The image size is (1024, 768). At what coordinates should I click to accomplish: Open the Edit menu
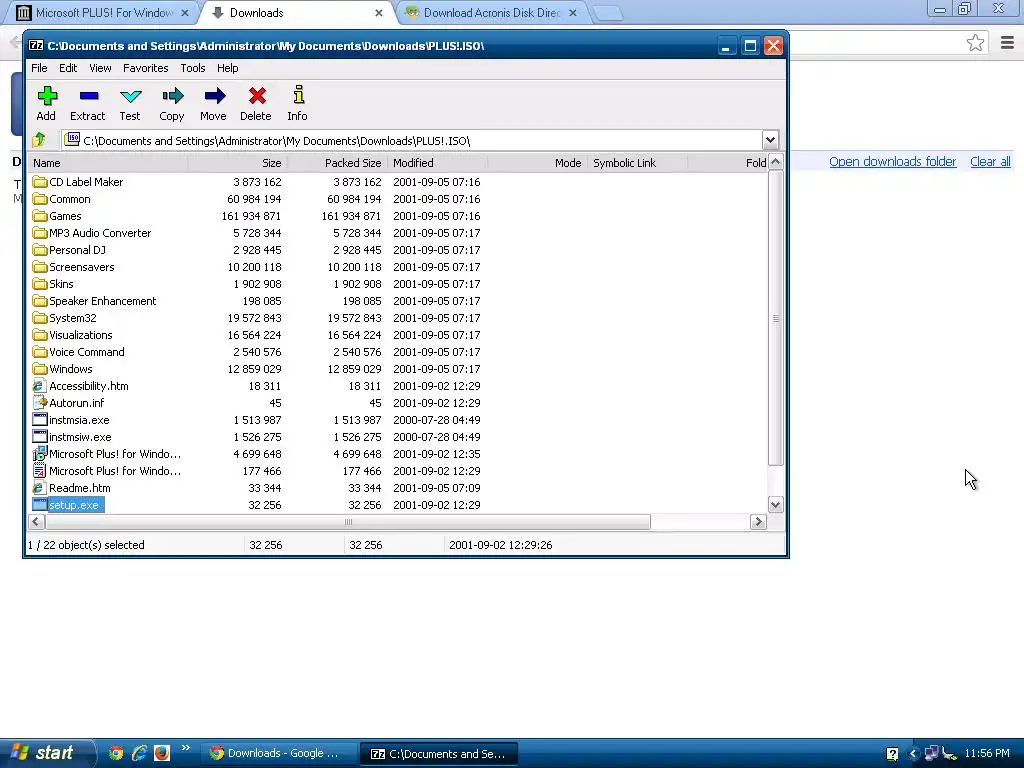68,68
